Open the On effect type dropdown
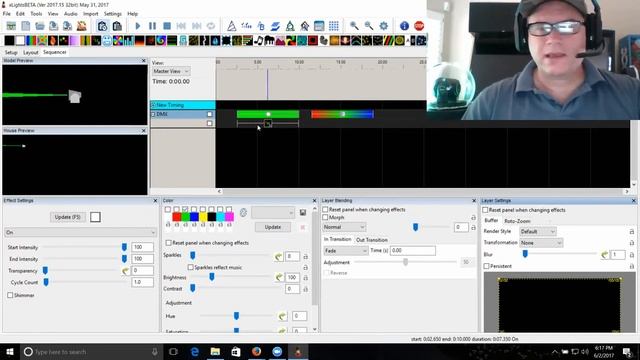The width and height of the screenshot is (640, 360). pos(80,232)
